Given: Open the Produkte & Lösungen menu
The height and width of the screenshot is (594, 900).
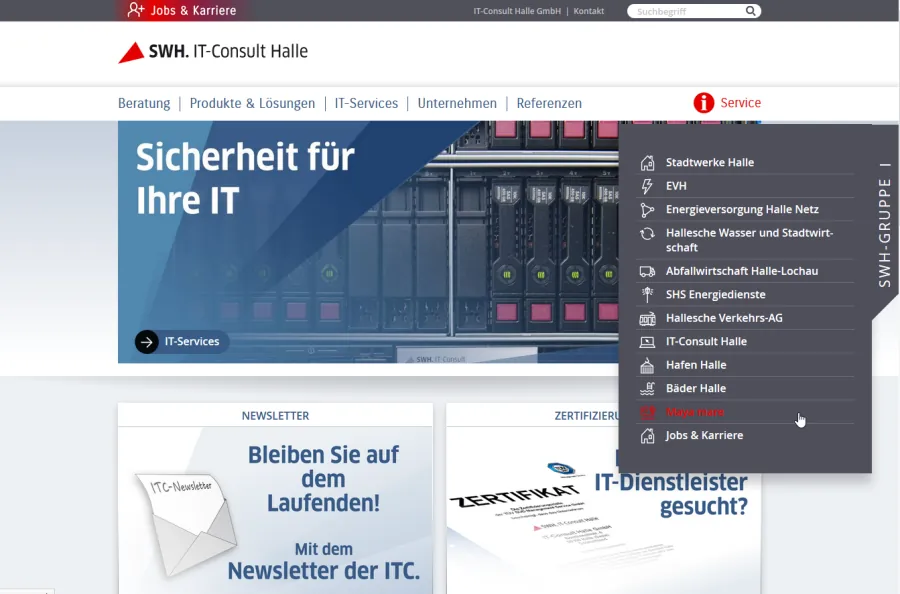Looking at the screenshot, I should 252,103.
